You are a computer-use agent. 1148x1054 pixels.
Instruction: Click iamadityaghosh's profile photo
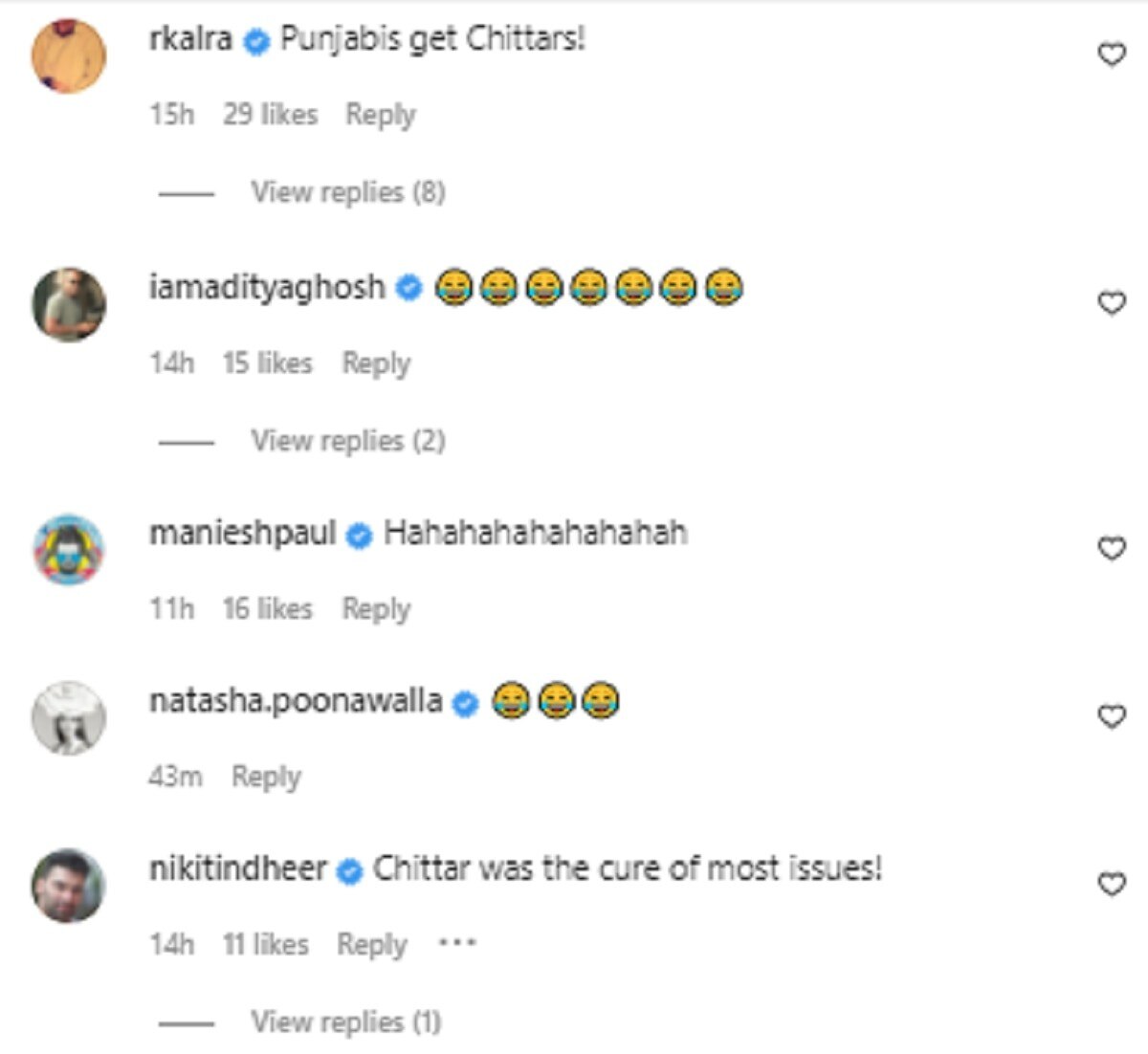[68, 299]
